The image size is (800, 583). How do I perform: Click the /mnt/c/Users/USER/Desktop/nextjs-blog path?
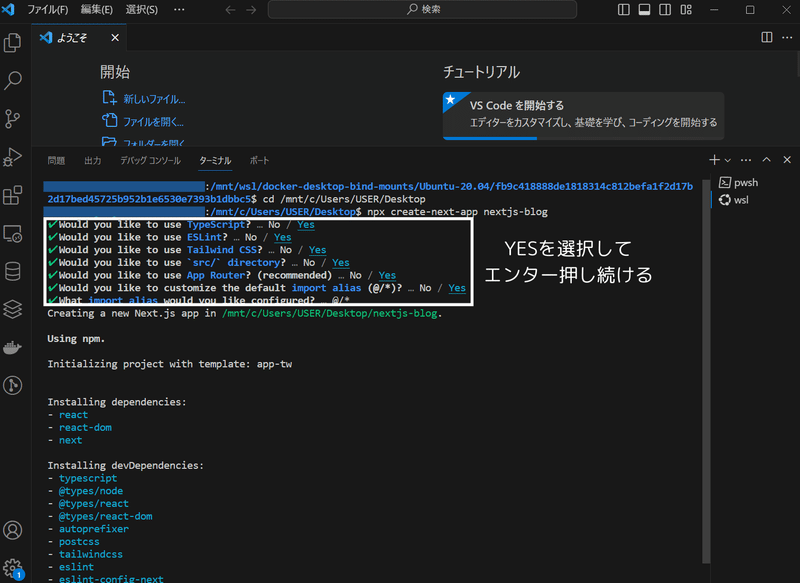(x=329, y=313)
